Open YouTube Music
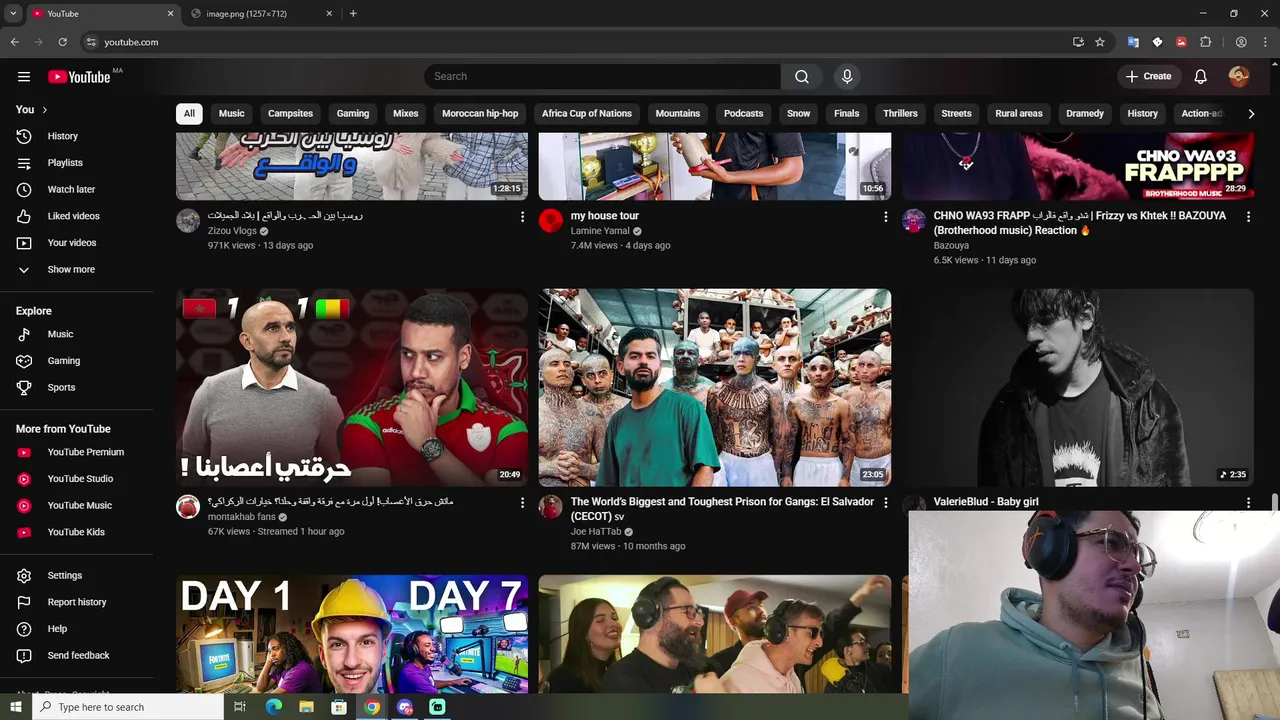 coord(79,505)
